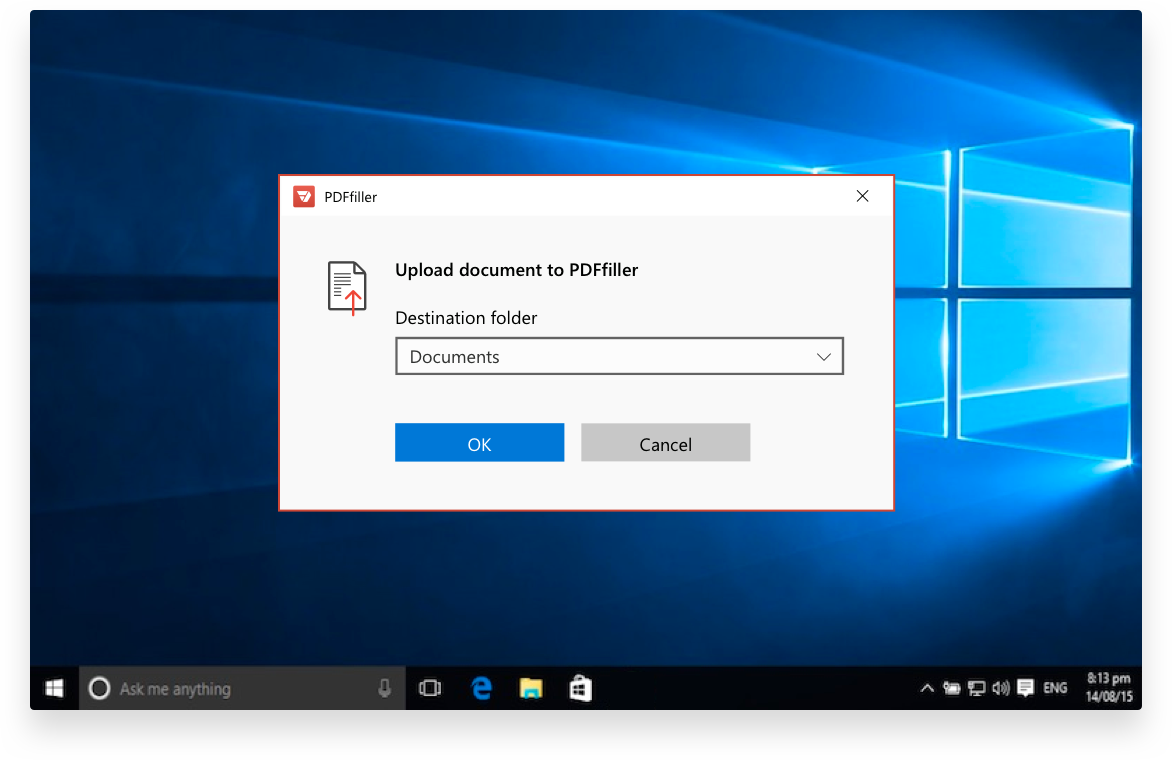
Task: Click the upload document icon
Action: [x=347, y=288]
